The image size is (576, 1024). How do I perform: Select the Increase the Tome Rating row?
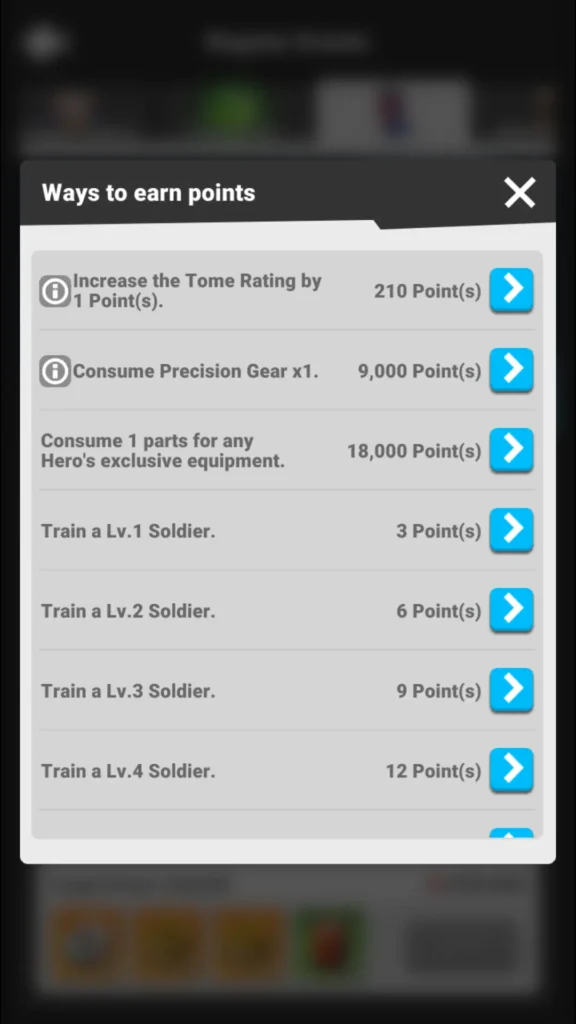[x=287, y=291]
